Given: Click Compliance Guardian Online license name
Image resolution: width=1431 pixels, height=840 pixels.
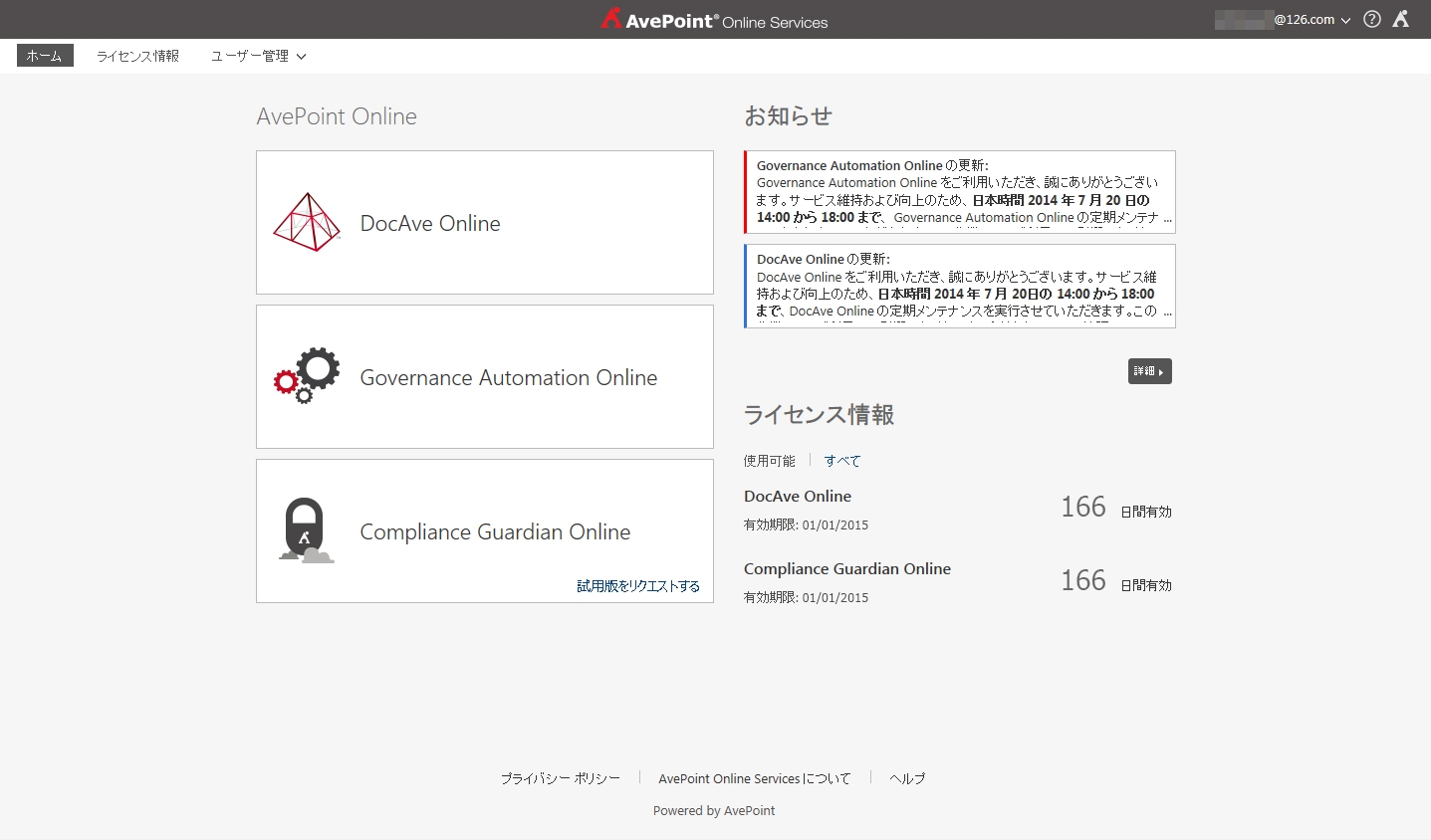Looking at the screenshot, I should point(847,568).
